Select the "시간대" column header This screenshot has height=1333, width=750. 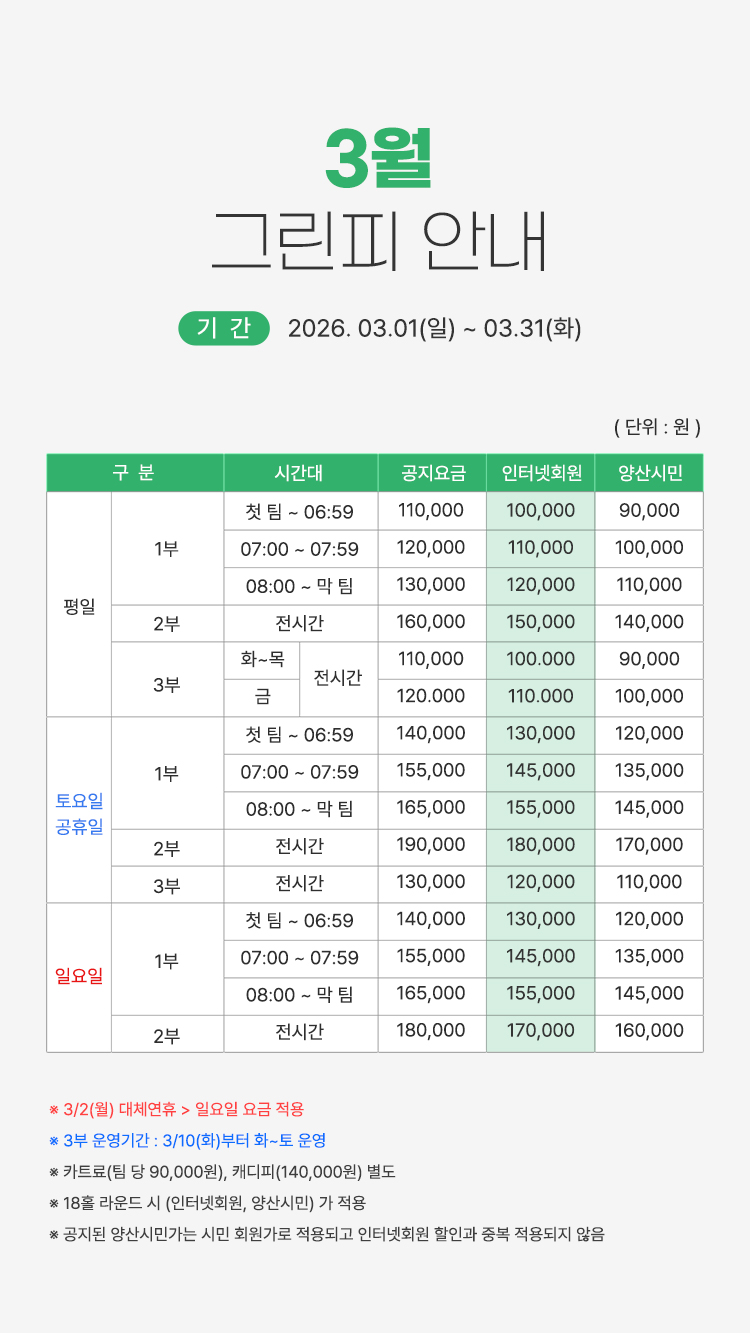click(x=299, y=473)
